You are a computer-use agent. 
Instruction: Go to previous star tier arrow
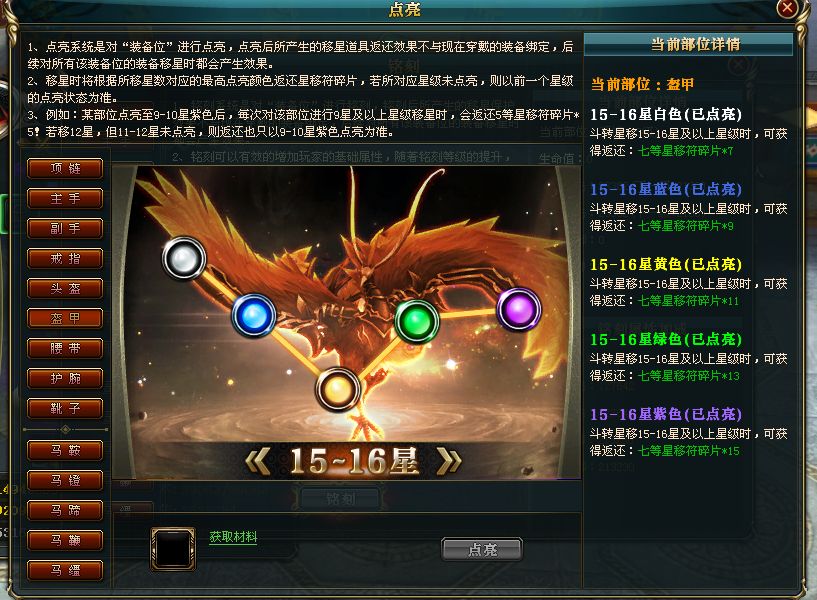(x=257, y=461)
